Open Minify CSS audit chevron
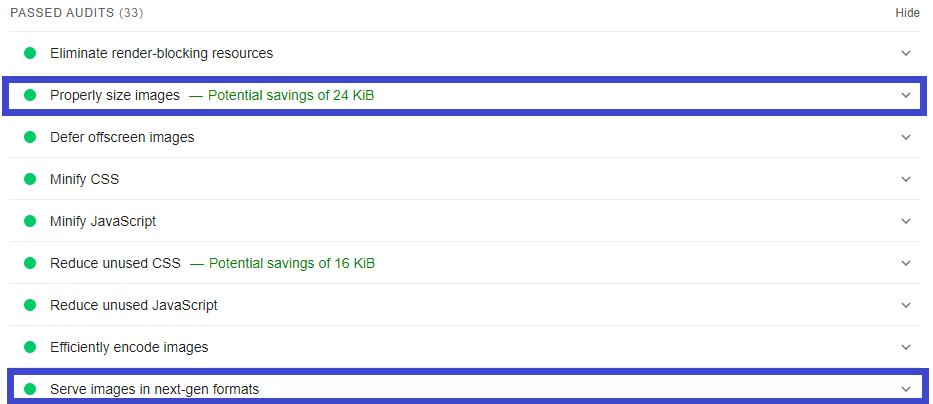Image resolution: width=933 pixels, height=404 pixels. coord(906,179)
